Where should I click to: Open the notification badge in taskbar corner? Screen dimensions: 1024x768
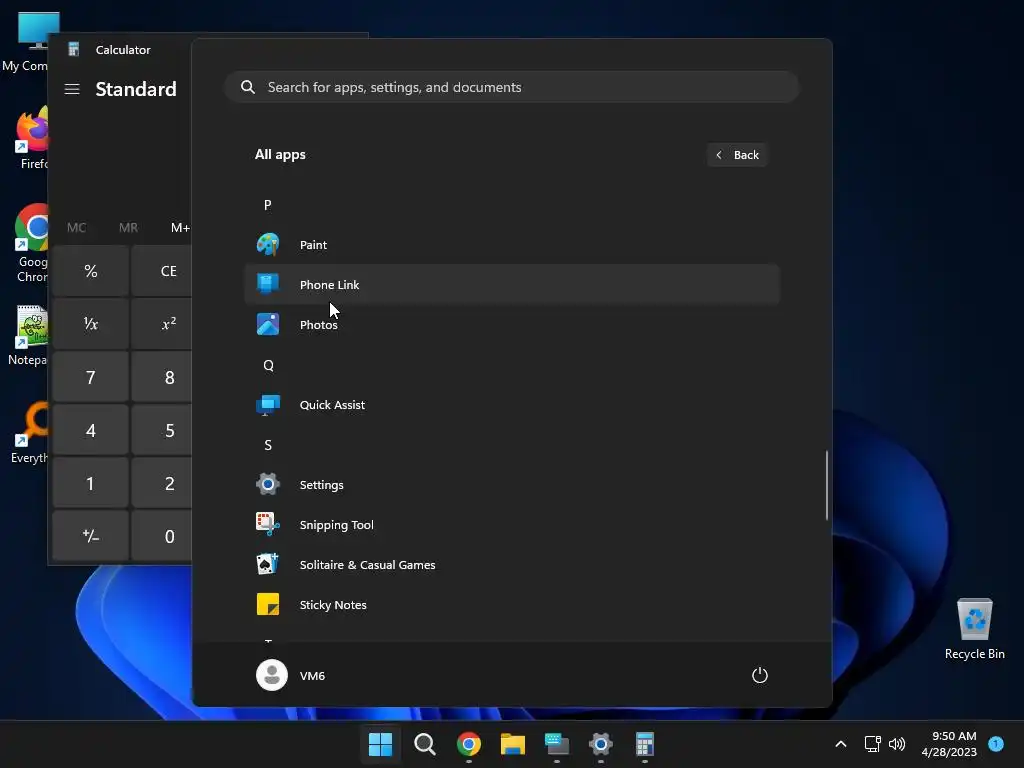(x=996, y=743)
